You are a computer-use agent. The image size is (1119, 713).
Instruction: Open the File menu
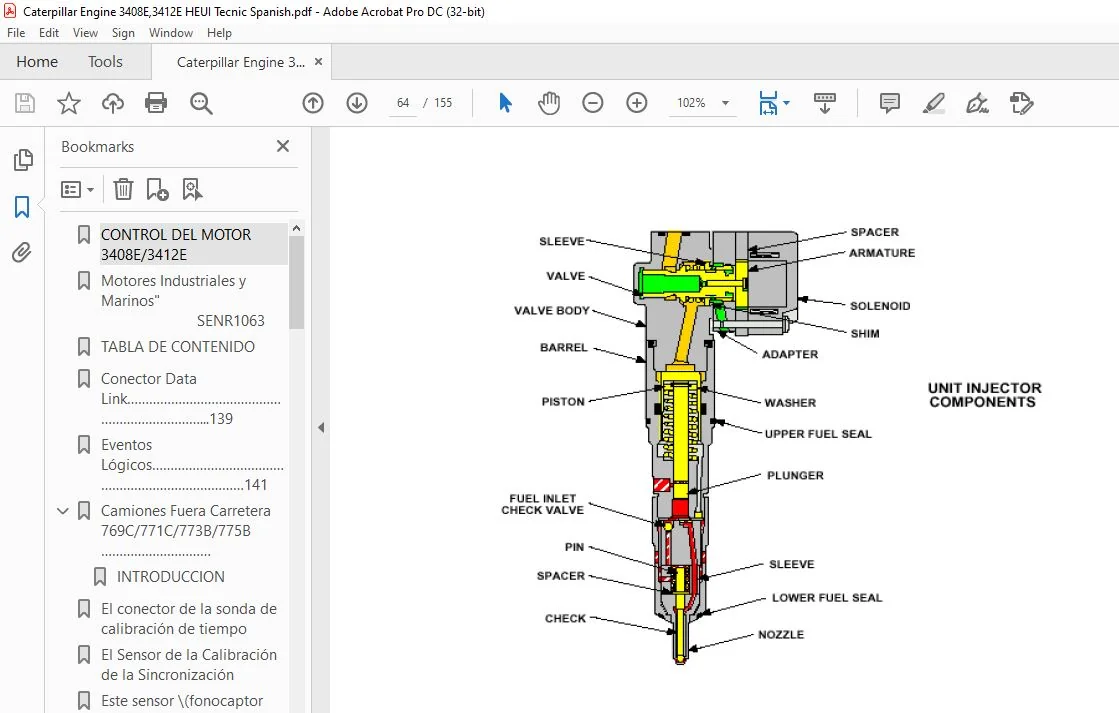pyautogui.click(x=16, y=33)
